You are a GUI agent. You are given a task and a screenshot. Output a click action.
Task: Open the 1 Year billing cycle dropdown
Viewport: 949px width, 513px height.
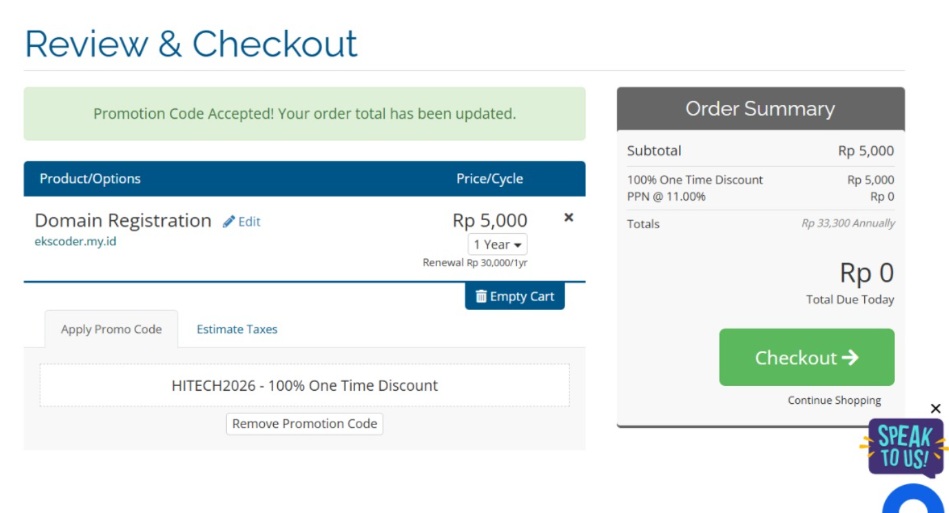tap(497, 244)
